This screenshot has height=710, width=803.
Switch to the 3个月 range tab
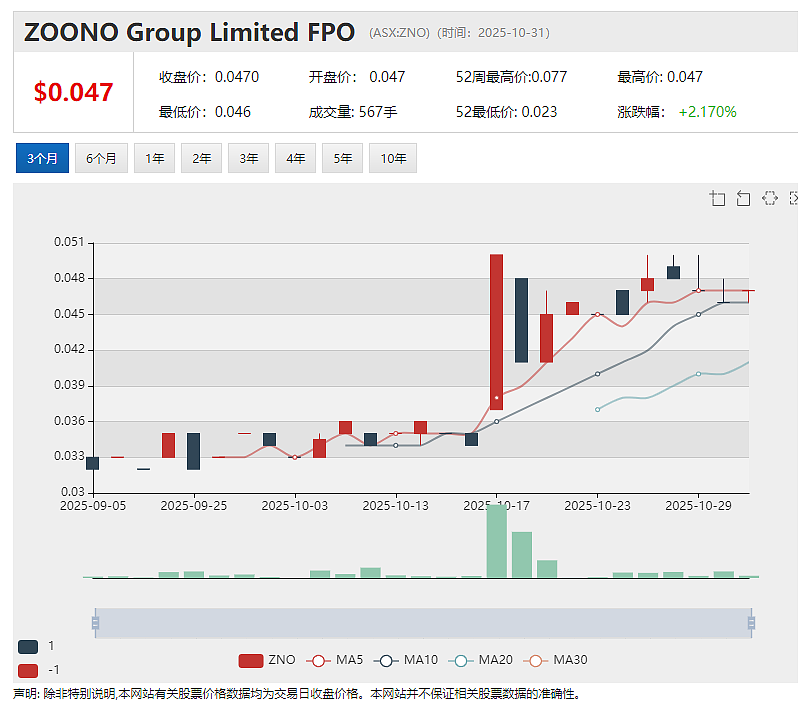(43, 158)
